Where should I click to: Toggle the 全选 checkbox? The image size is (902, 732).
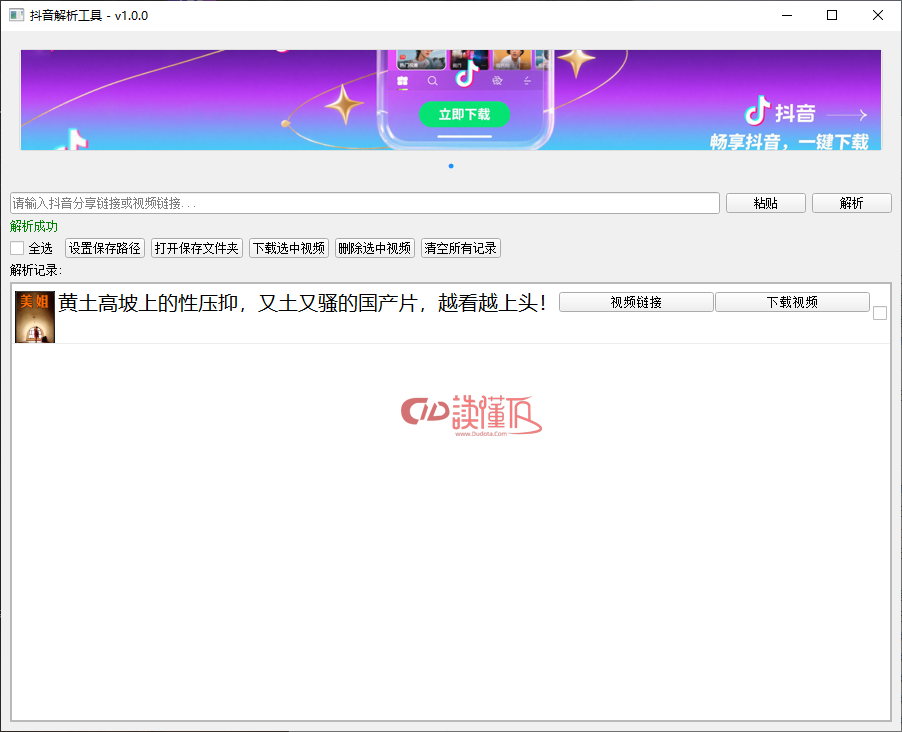point(17,248)
